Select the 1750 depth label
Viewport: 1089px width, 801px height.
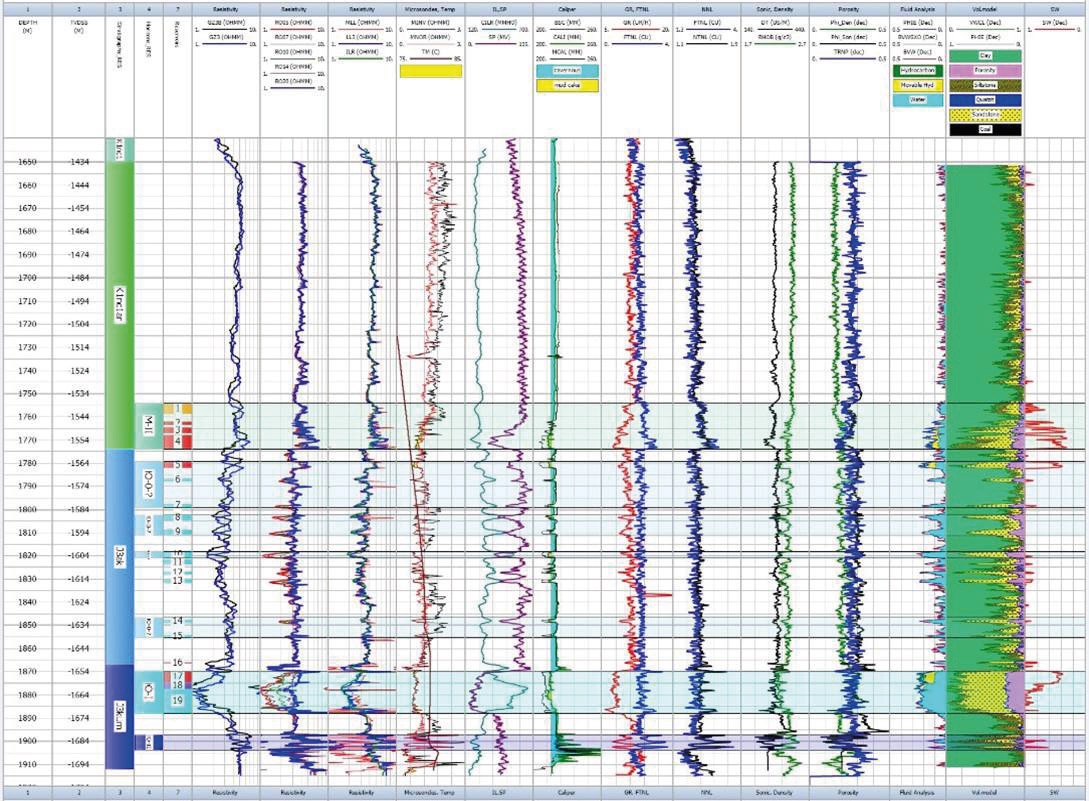click(x=27, y=393)
